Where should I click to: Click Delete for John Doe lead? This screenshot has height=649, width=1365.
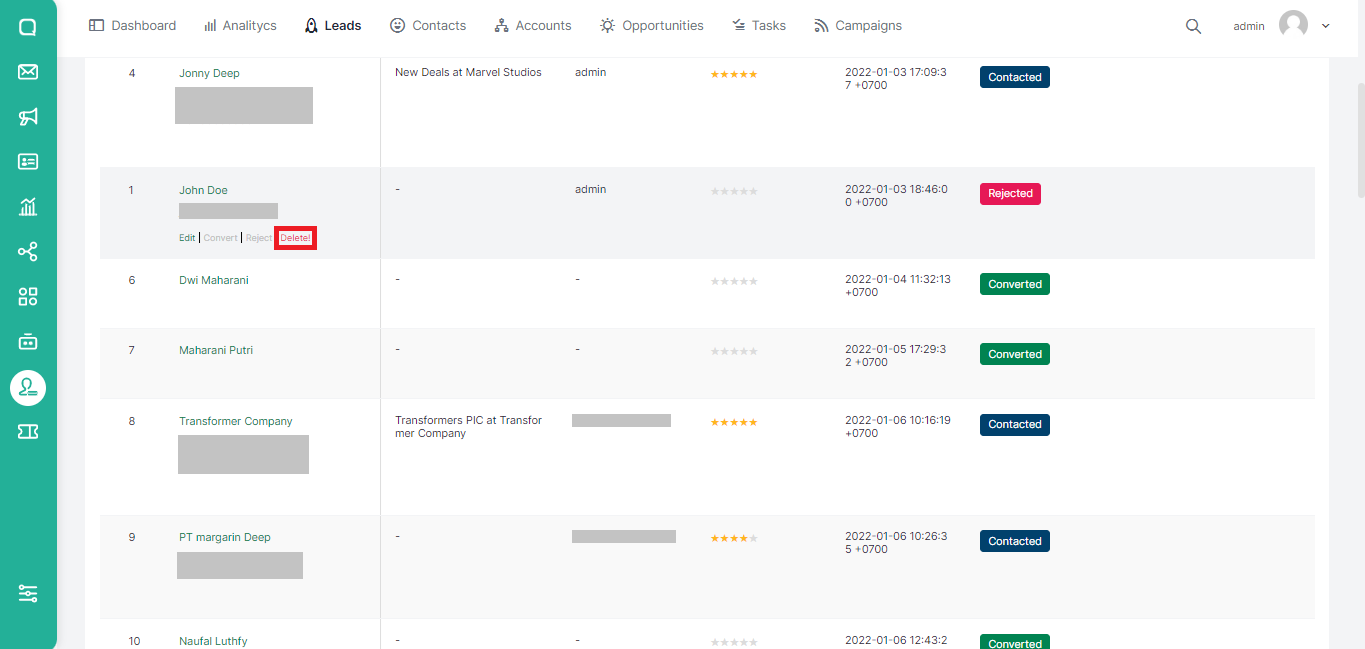[x=295, y=238]
